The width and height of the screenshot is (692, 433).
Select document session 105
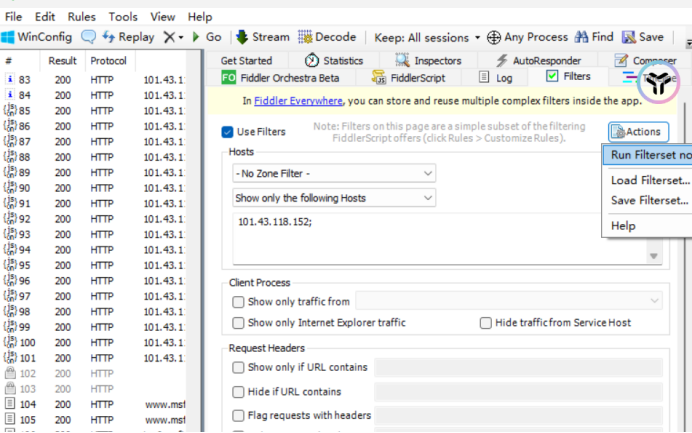point(95,420)
